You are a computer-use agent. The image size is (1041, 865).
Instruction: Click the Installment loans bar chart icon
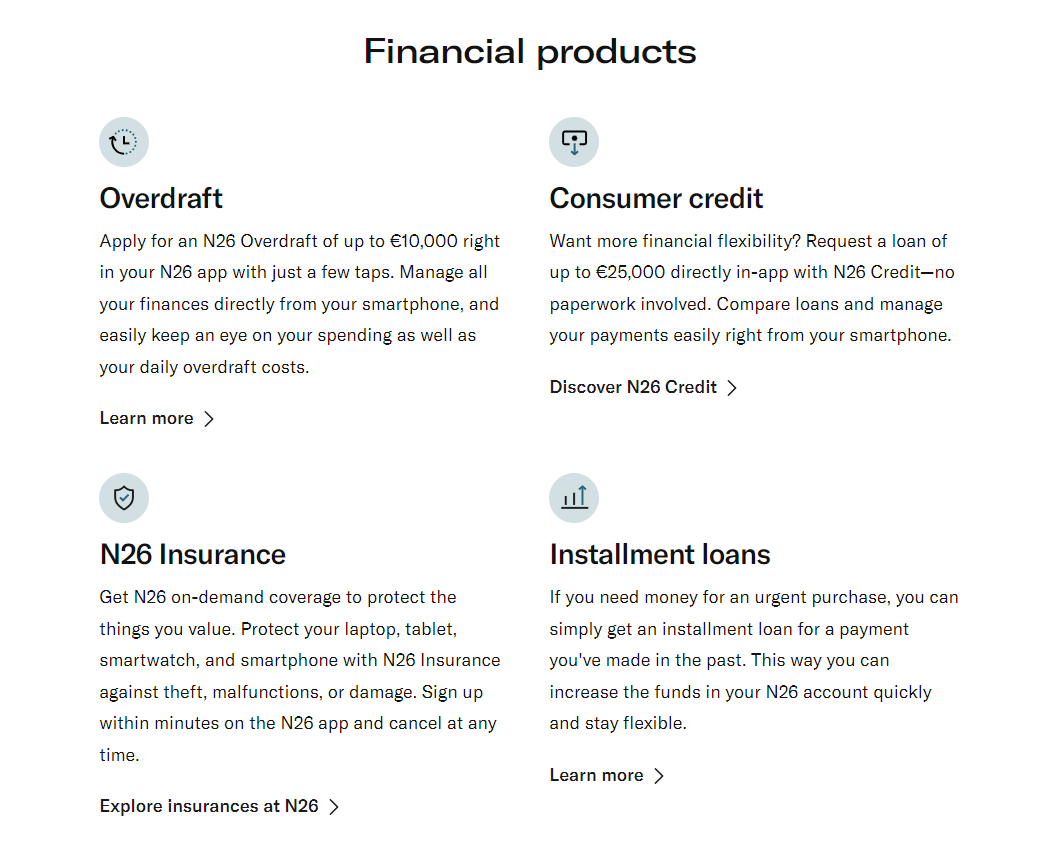574,498
